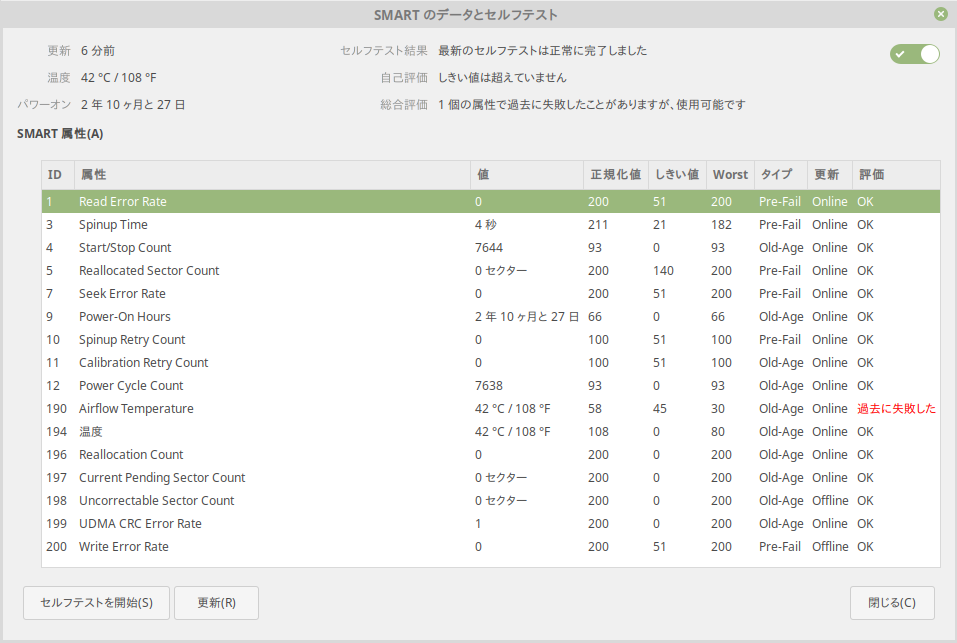Select the Spinup Time attribute row
Screen dimensions: 957x643
[x=491, y=225]
